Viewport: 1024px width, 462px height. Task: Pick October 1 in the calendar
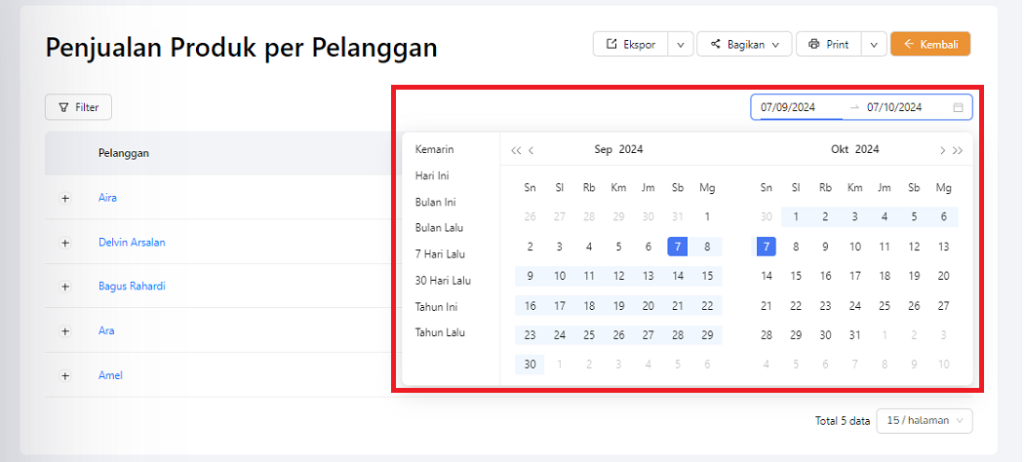tap(796, 217)
